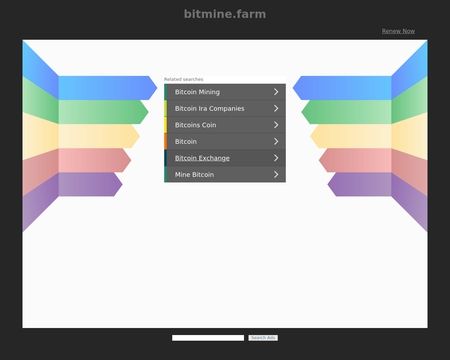This screenshot has height=360, width=450.
Task: Click the chevron arrow beside Bitcoin Ira Companies
Action: [276, 108]
